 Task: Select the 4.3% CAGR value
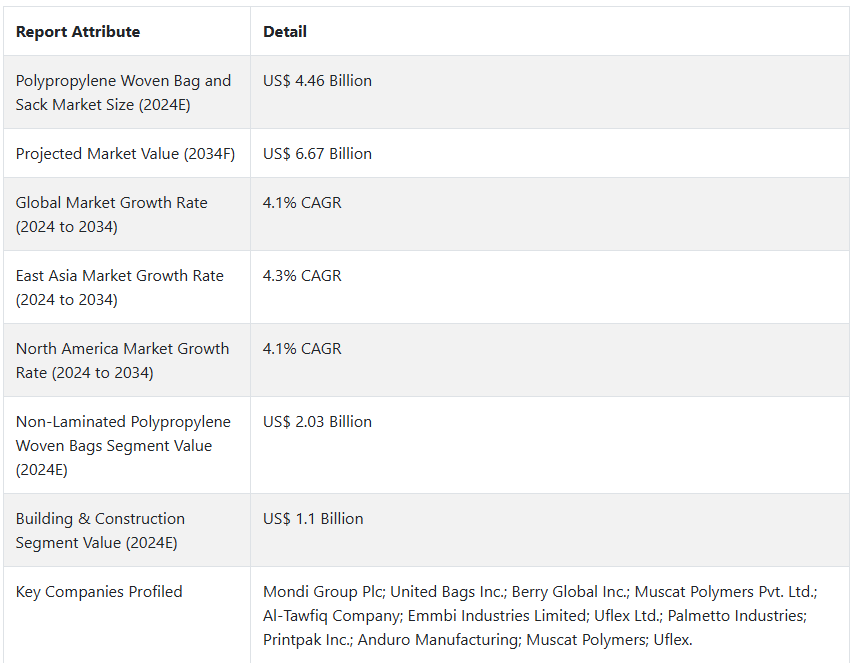302,275
